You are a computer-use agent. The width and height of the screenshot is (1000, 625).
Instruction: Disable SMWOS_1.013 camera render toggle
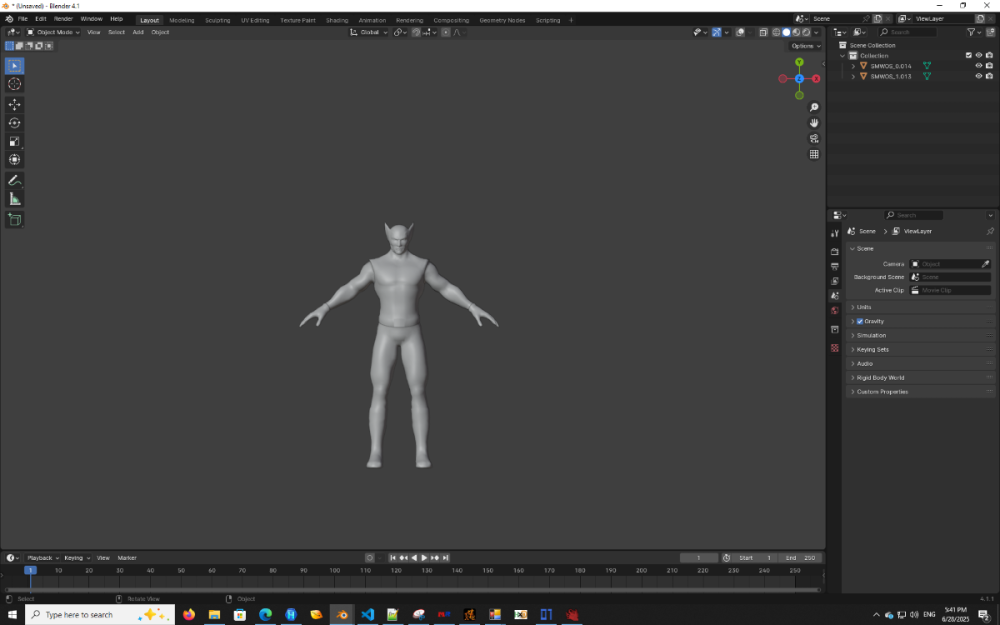coord(989,76)
